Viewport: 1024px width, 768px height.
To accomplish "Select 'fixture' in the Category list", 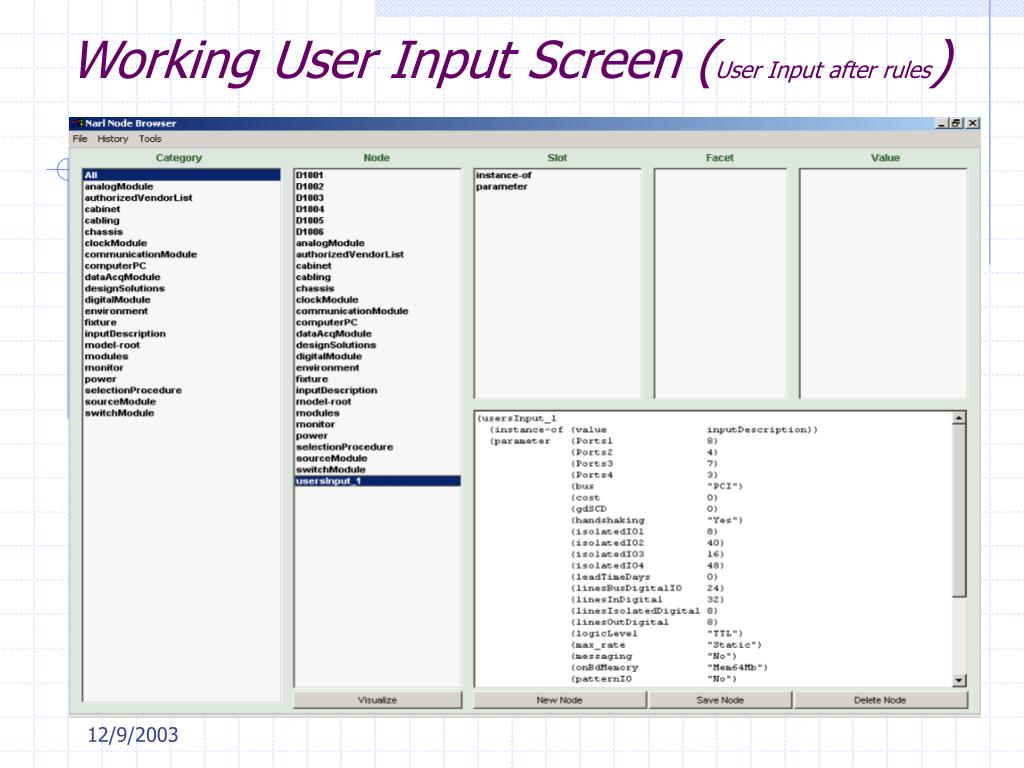I will click(x=100, y=322).
